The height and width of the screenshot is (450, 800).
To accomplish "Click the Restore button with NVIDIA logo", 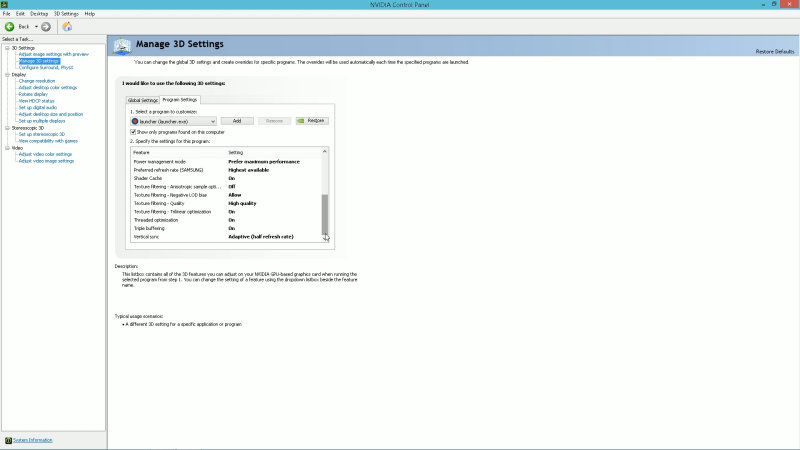I will pyautogui.click(x=312, y=121).
